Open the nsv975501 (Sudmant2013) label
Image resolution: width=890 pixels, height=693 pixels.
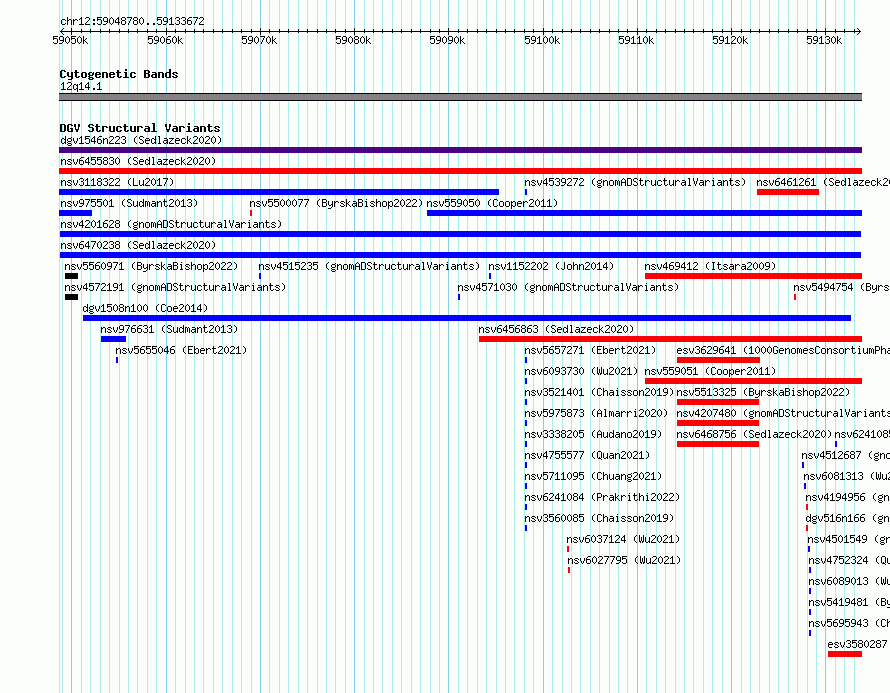coord(129,203)
